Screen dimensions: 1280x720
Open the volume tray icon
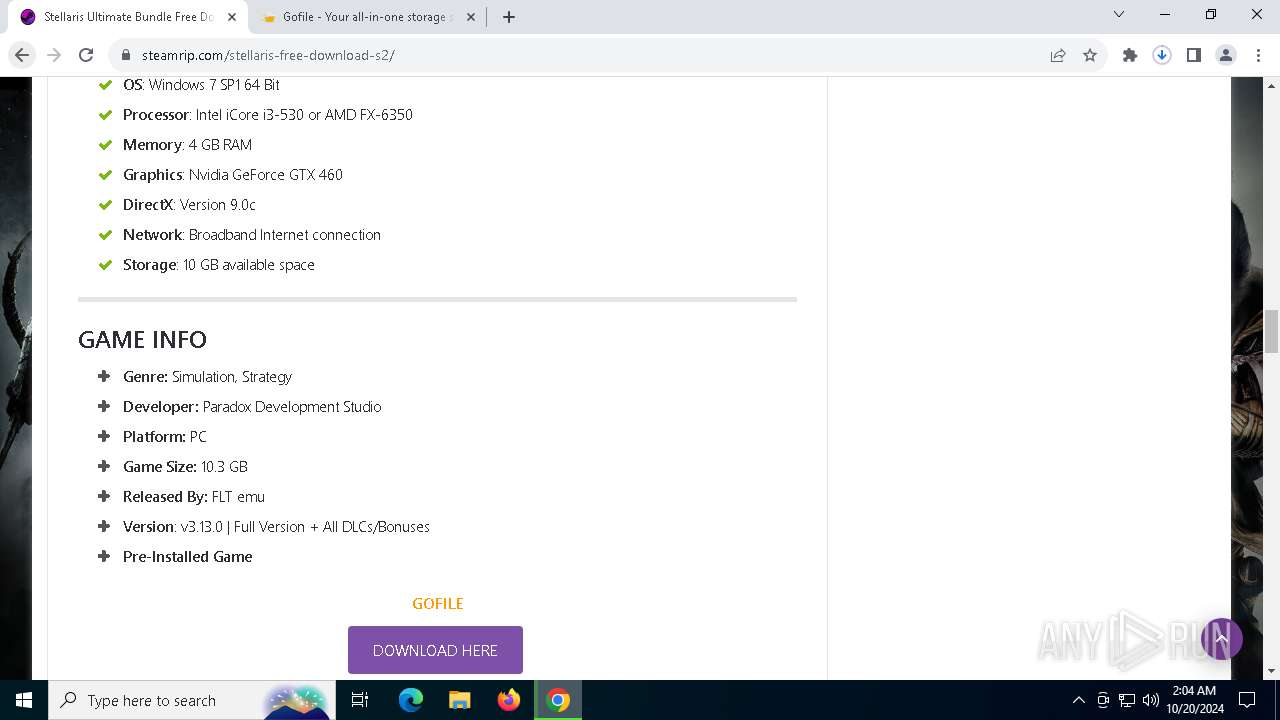point(1151,700)
